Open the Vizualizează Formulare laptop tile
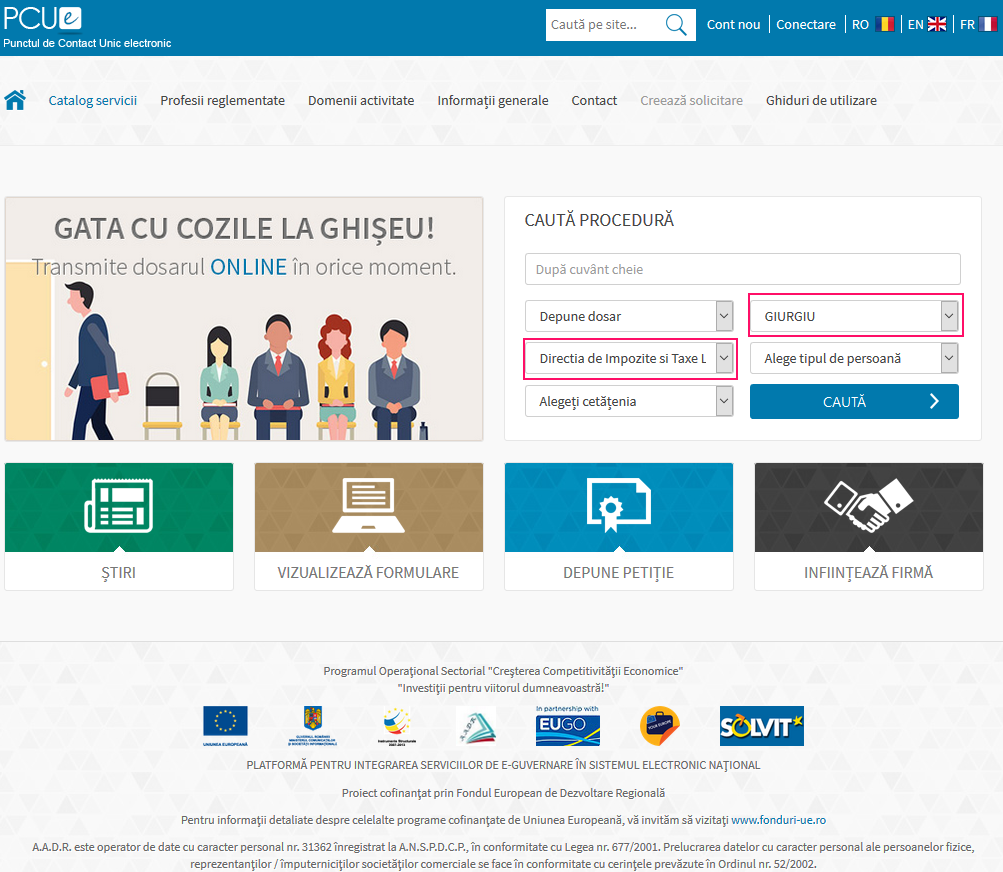1003x872 pixels. 369,525
